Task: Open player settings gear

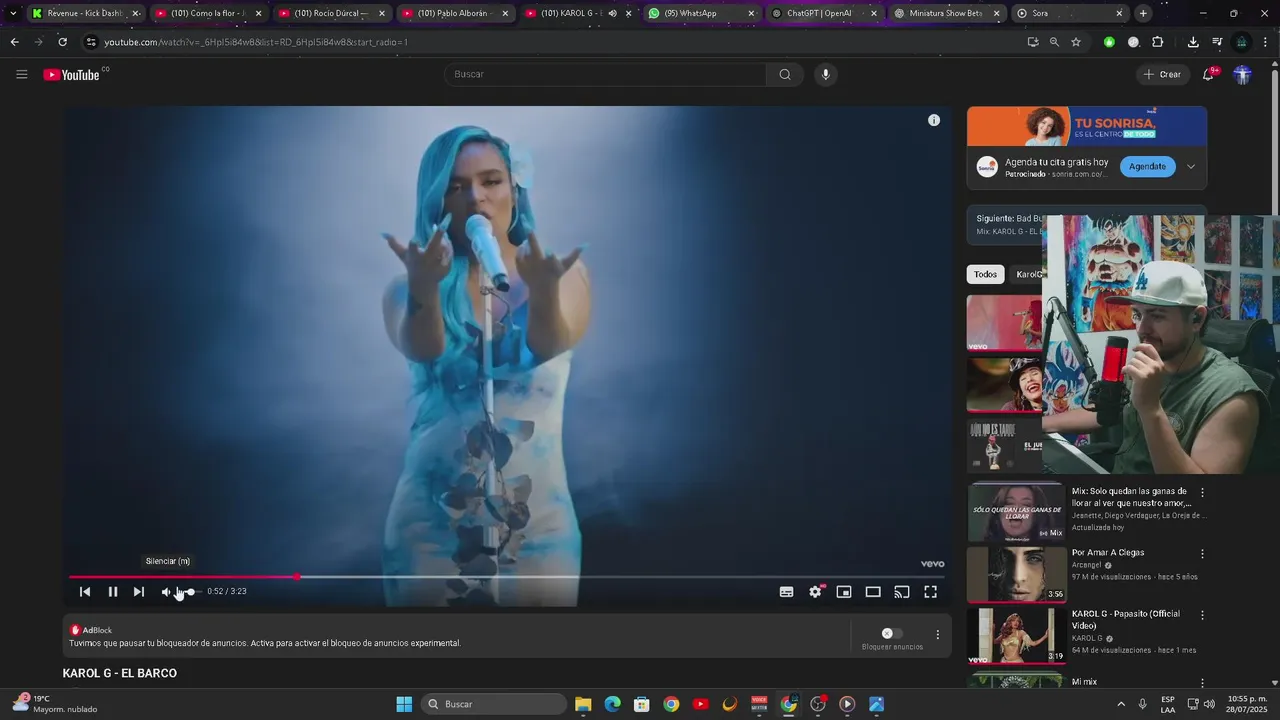Action: [816, 592]
